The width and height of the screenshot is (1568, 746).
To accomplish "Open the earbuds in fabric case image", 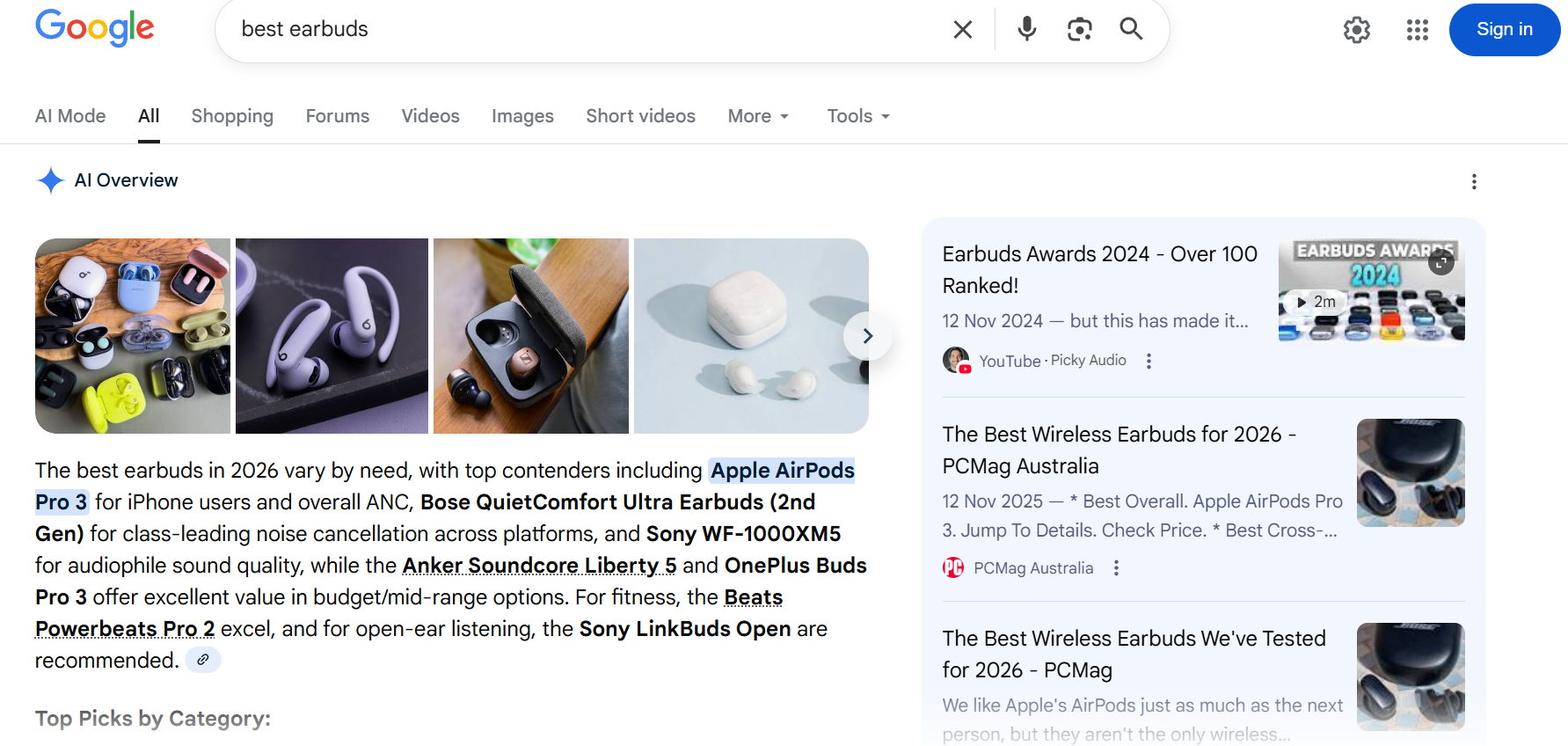I will pyautogui.click(x=531, y=336).
